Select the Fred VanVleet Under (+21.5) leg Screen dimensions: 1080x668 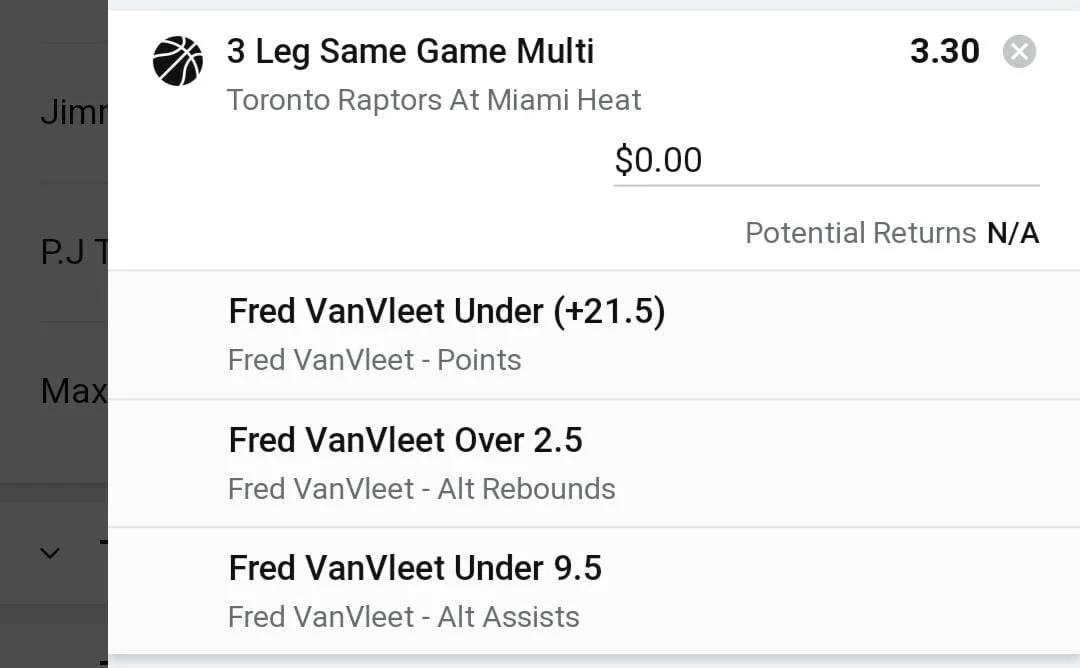coord(594,335)
